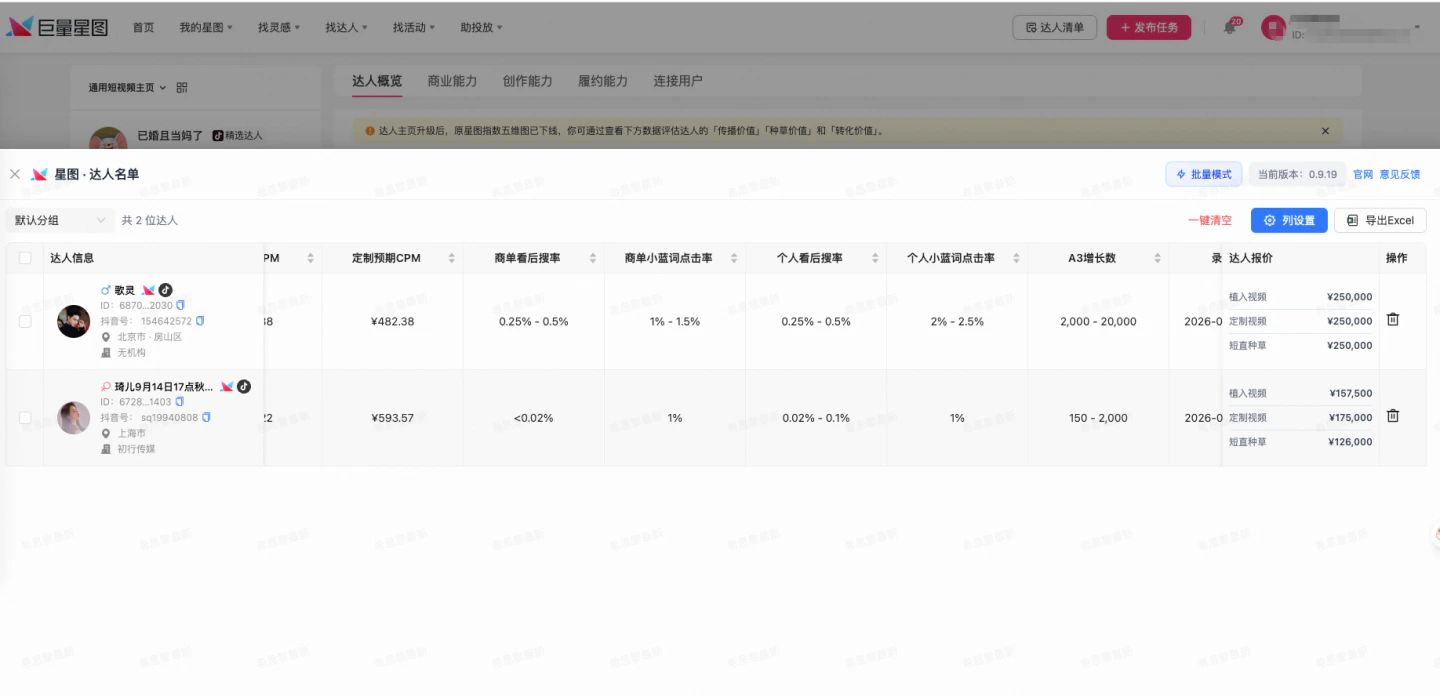Click 琦儿's 定制视频 price ¥175,000
The image size is (1440, 697).
click(1351, 417)
